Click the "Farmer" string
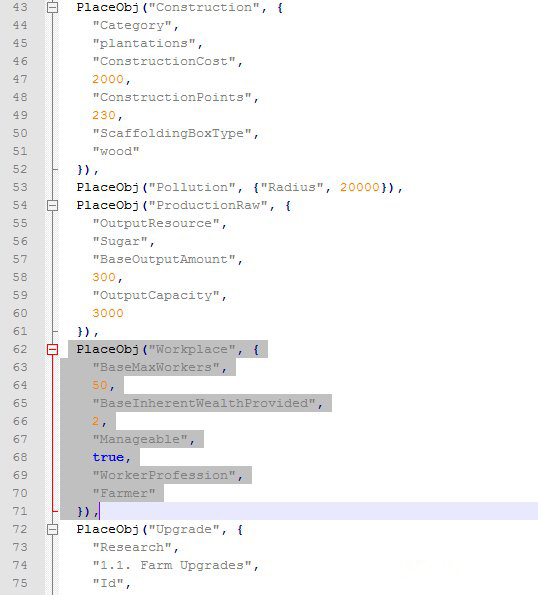Viewport: 538px width, 595px height. [x=124, y=493]
